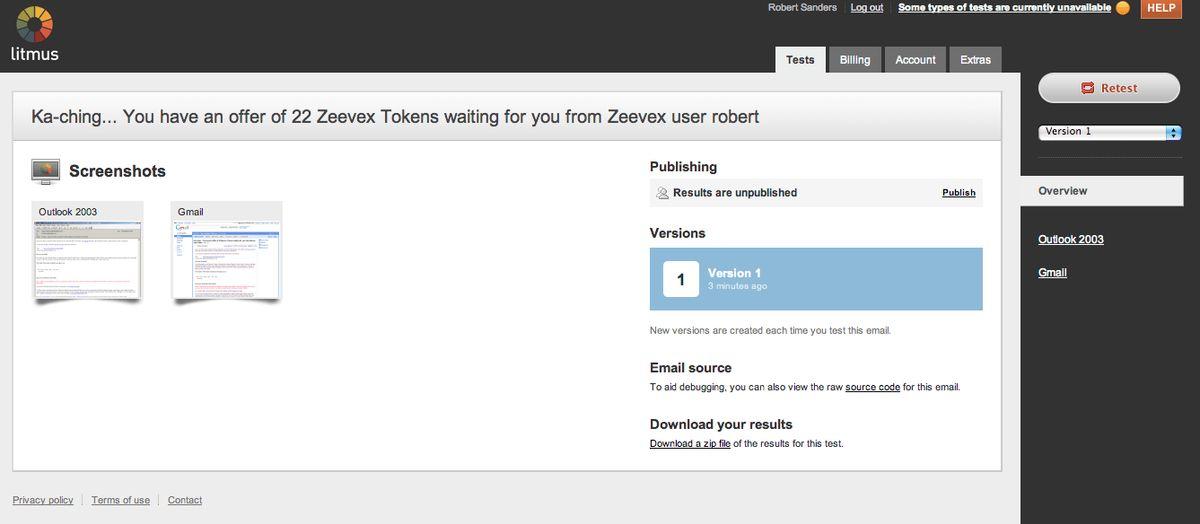Click the Email source heading
Screen dimensions: 1200x524
691,368
